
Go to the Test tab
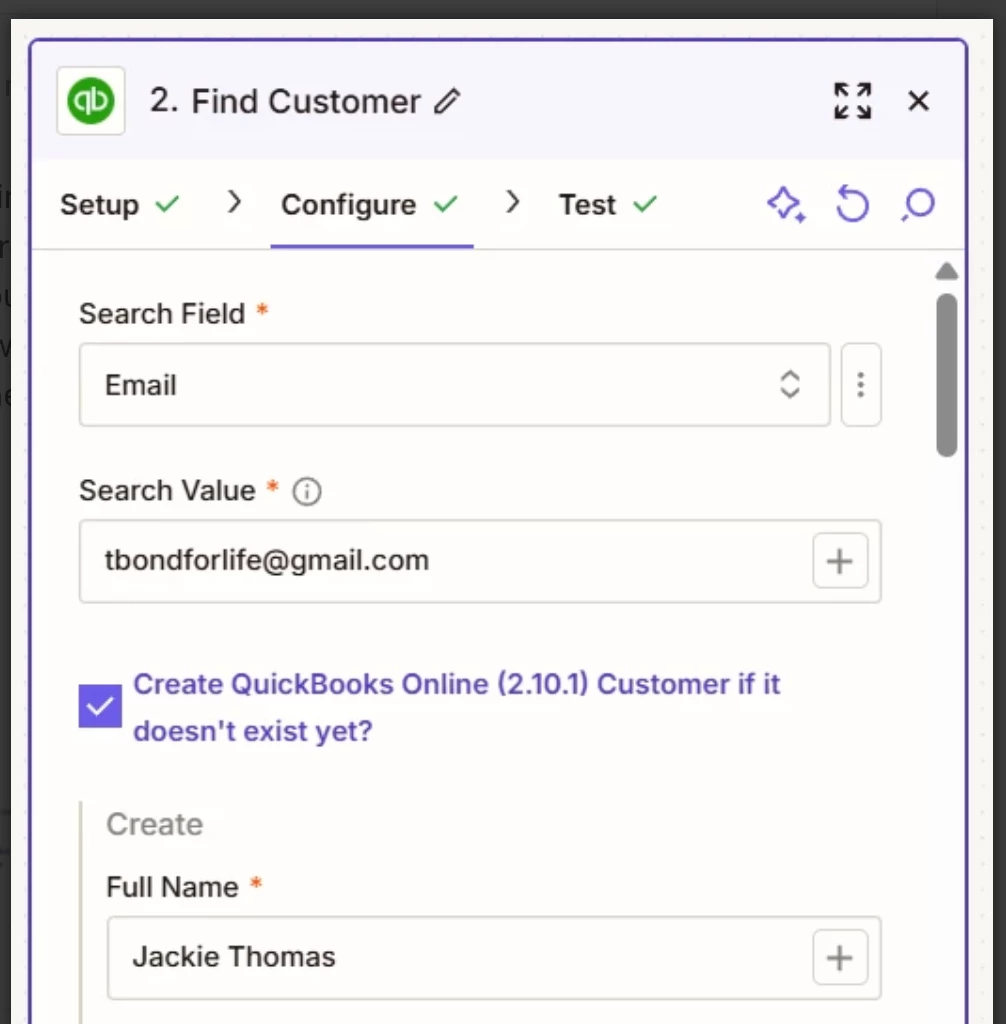point(608,204)
